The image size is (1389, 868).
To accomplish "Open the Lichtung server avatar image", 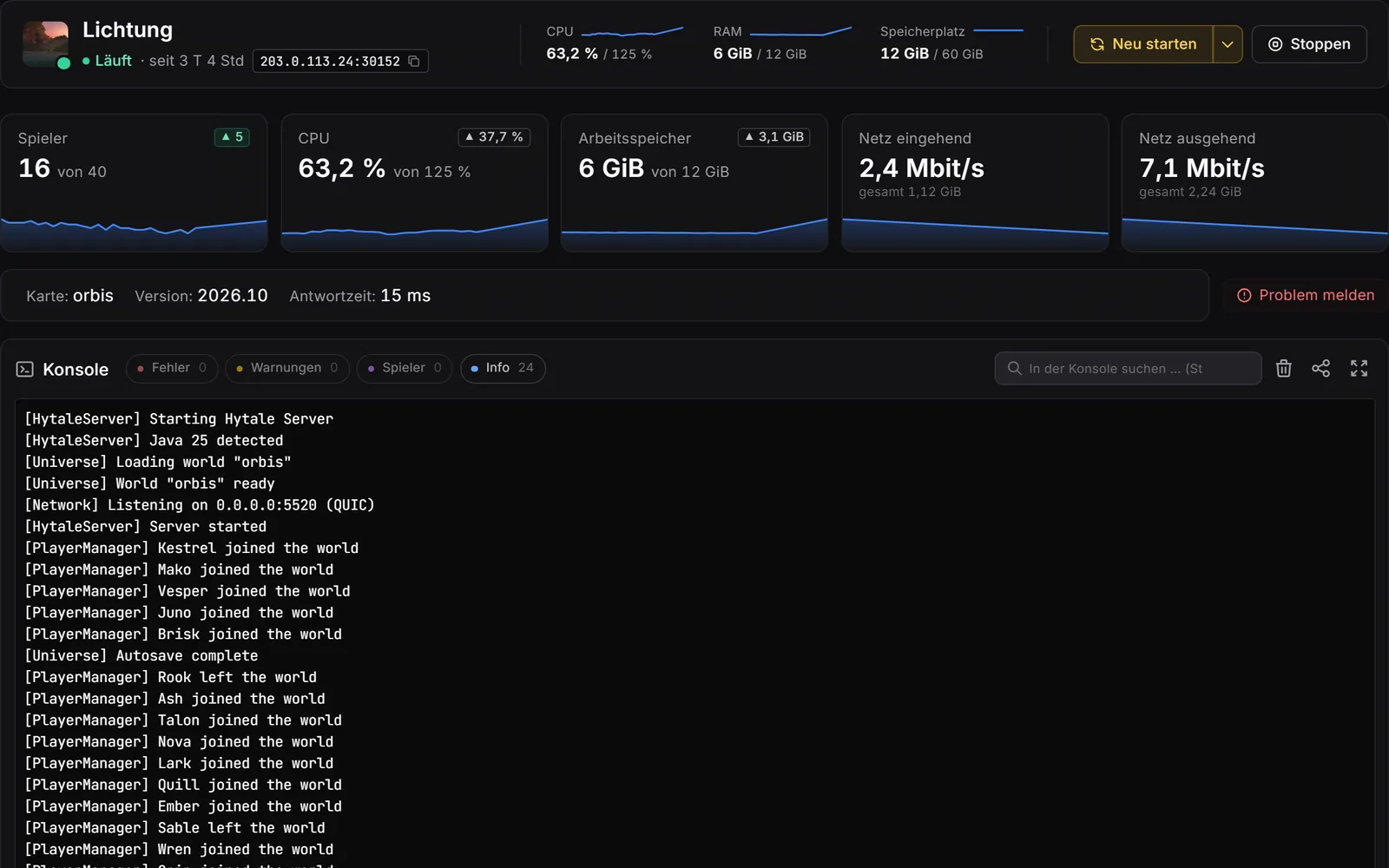I will (45, 44).
